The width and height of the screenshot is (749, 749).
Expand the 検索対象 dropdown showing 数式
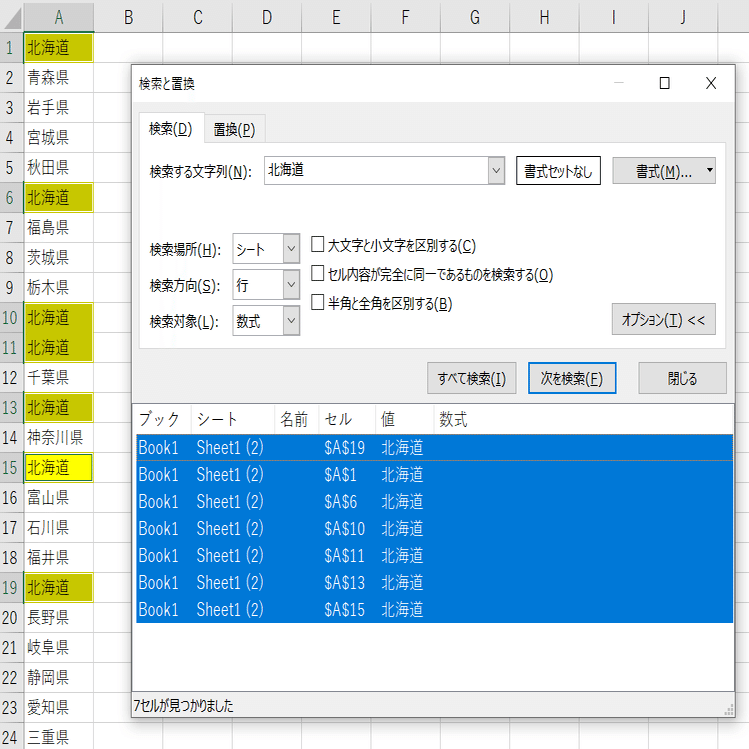[291, 321]
